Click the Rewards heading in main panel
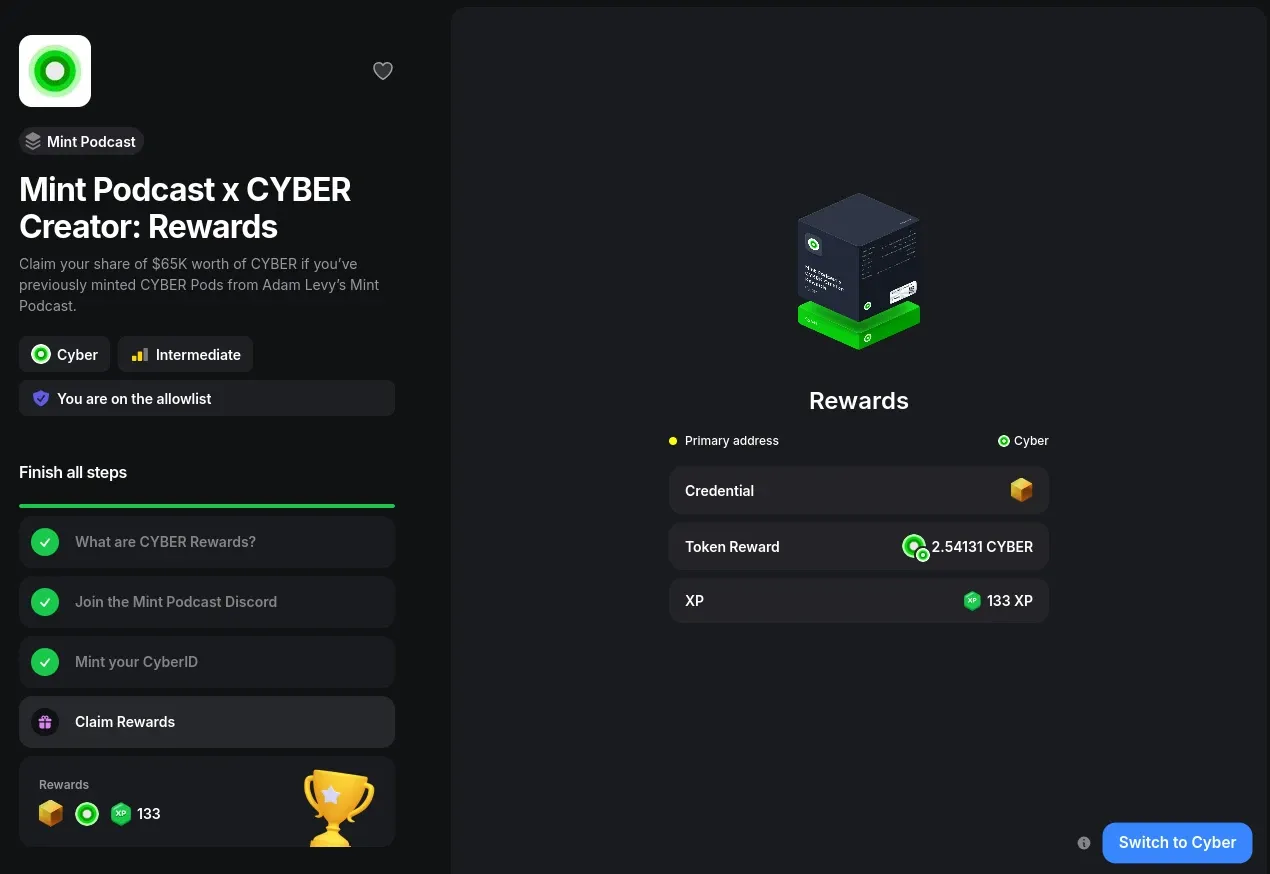 tap(859, 401)
